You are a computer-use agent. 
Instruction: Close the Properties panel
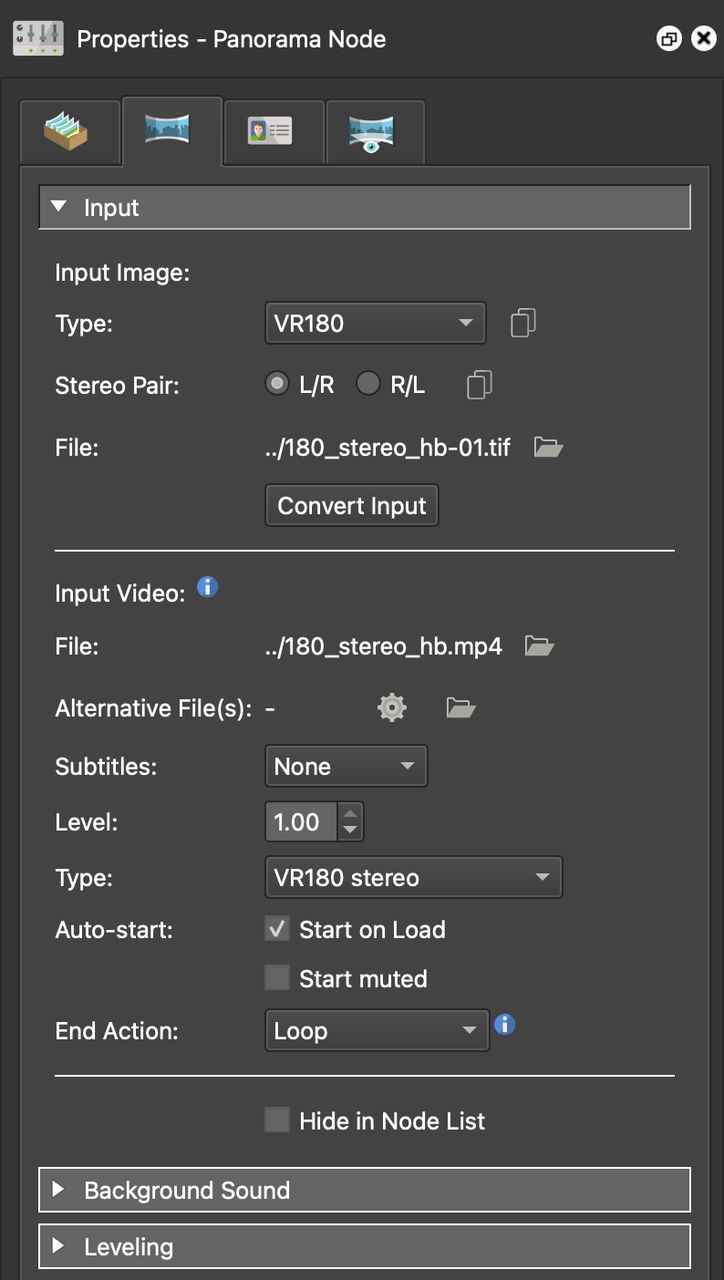704,39
